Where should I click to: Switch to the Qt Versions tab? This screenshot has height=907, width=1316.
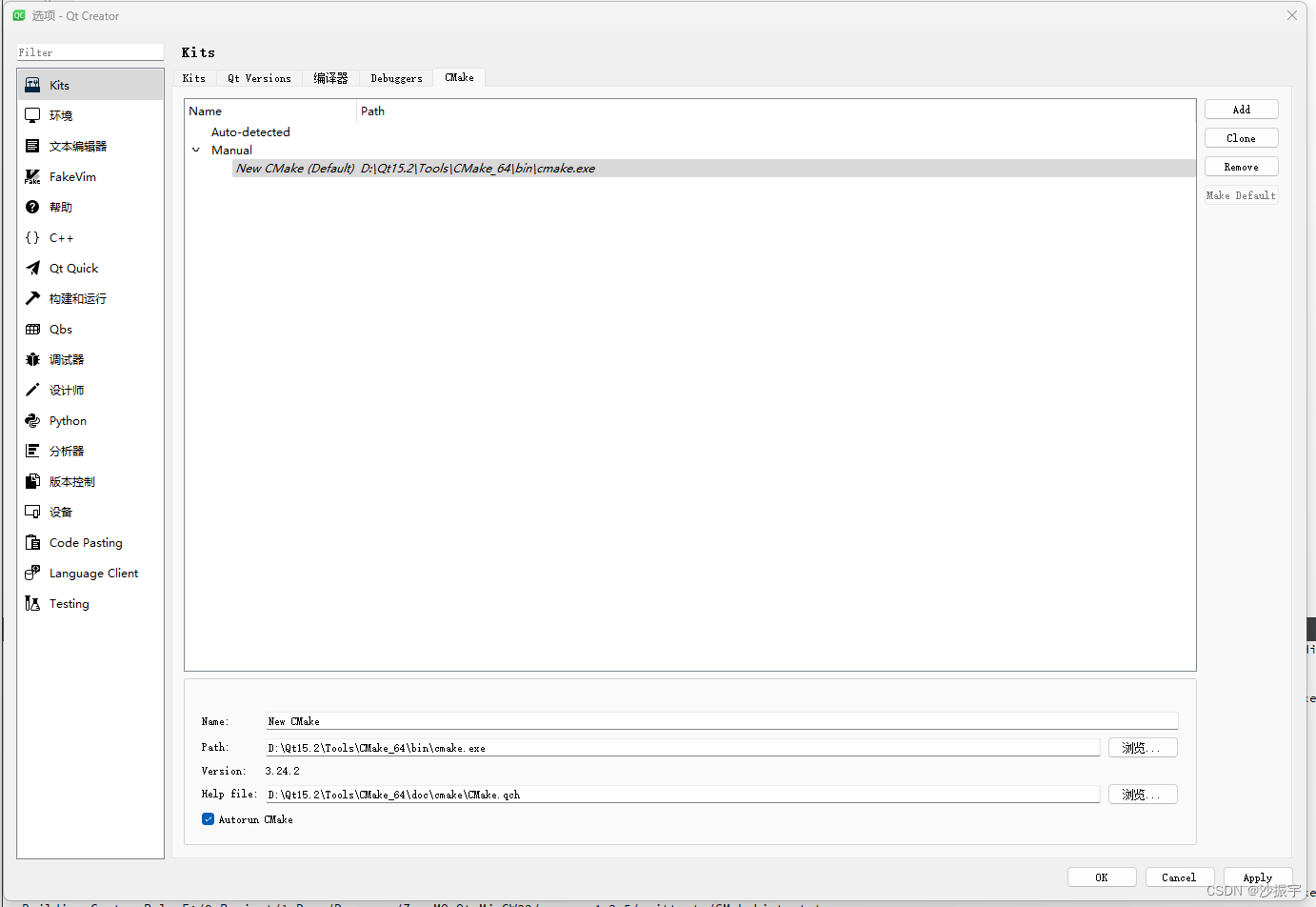tap(259, 78)
